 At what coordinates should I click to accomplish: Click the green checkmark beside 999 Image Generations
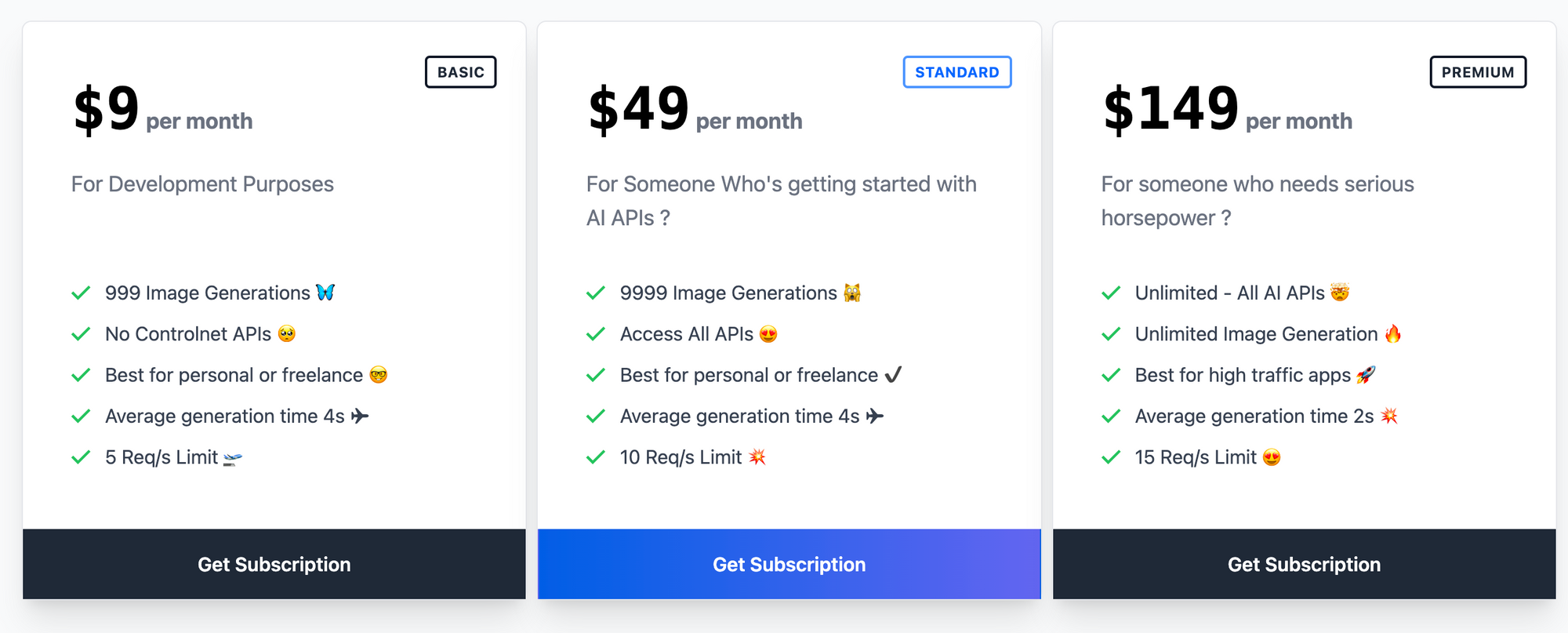(x=81, y=293)
